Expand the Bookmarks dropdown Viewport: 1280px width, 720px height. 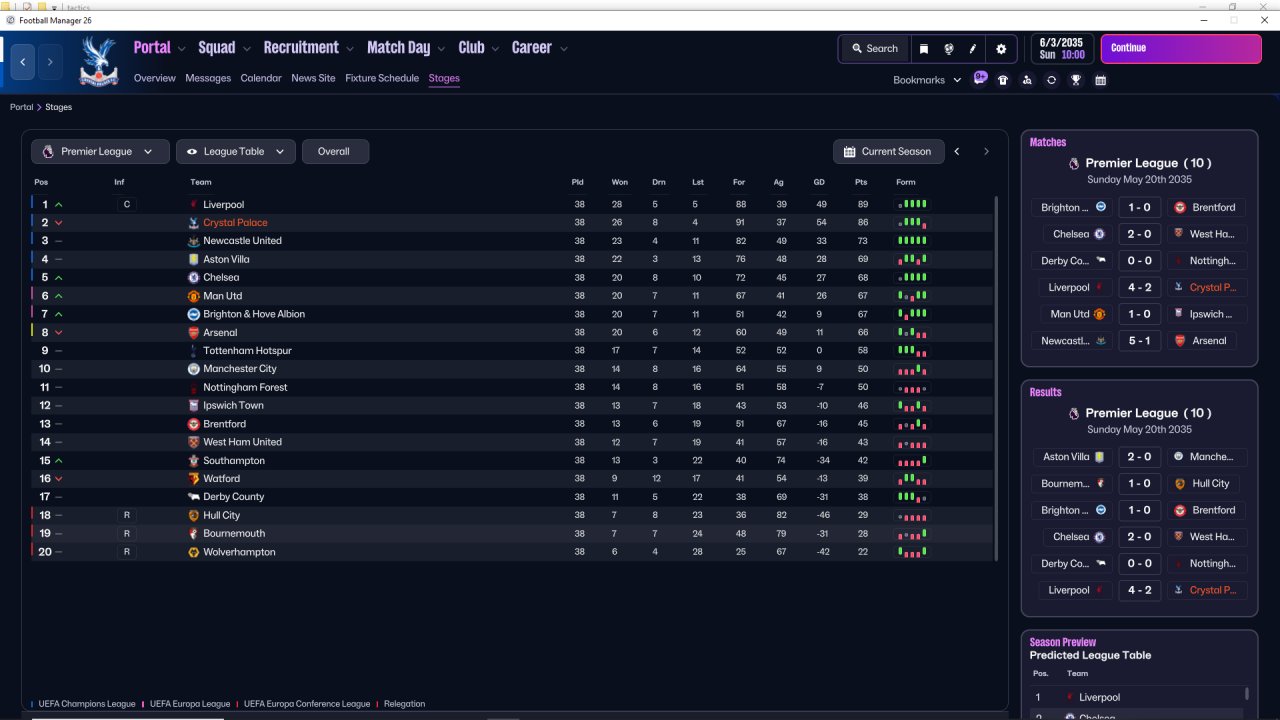[927, 80]
